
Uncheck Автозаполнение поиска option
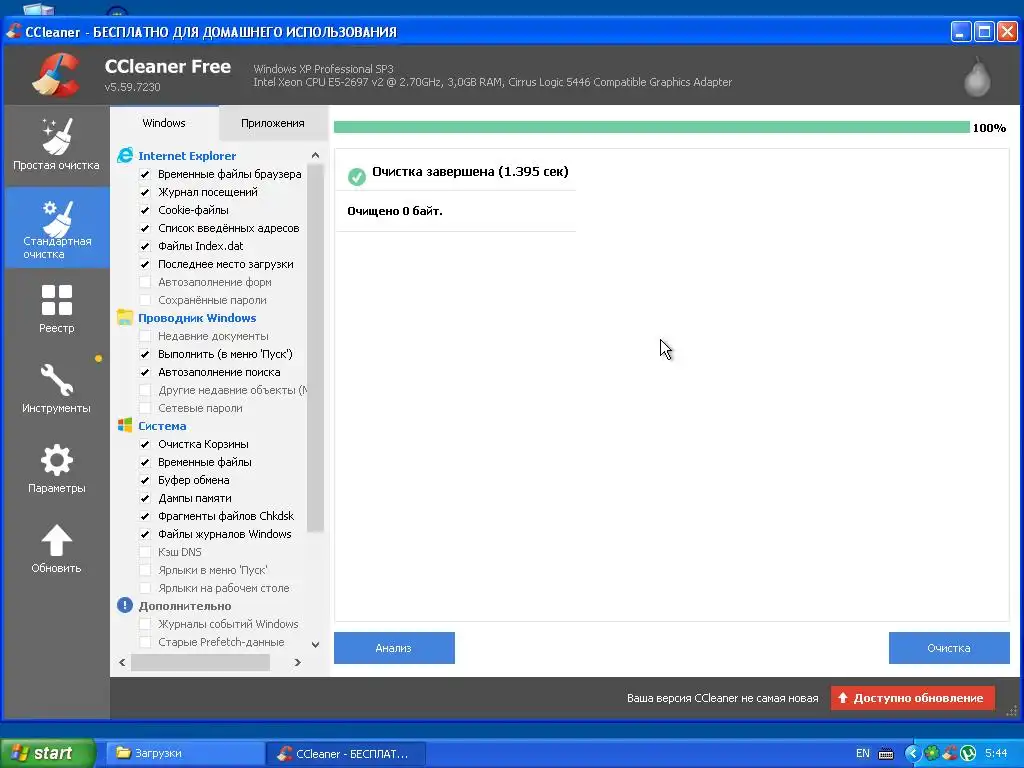145,372
